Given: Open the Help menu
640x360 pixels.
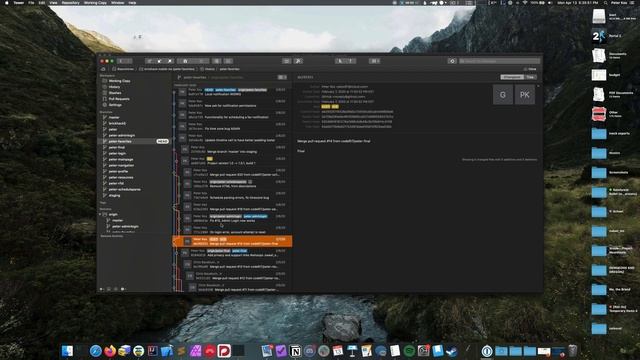Looking at the screenshot, I should tap(132, 2).
